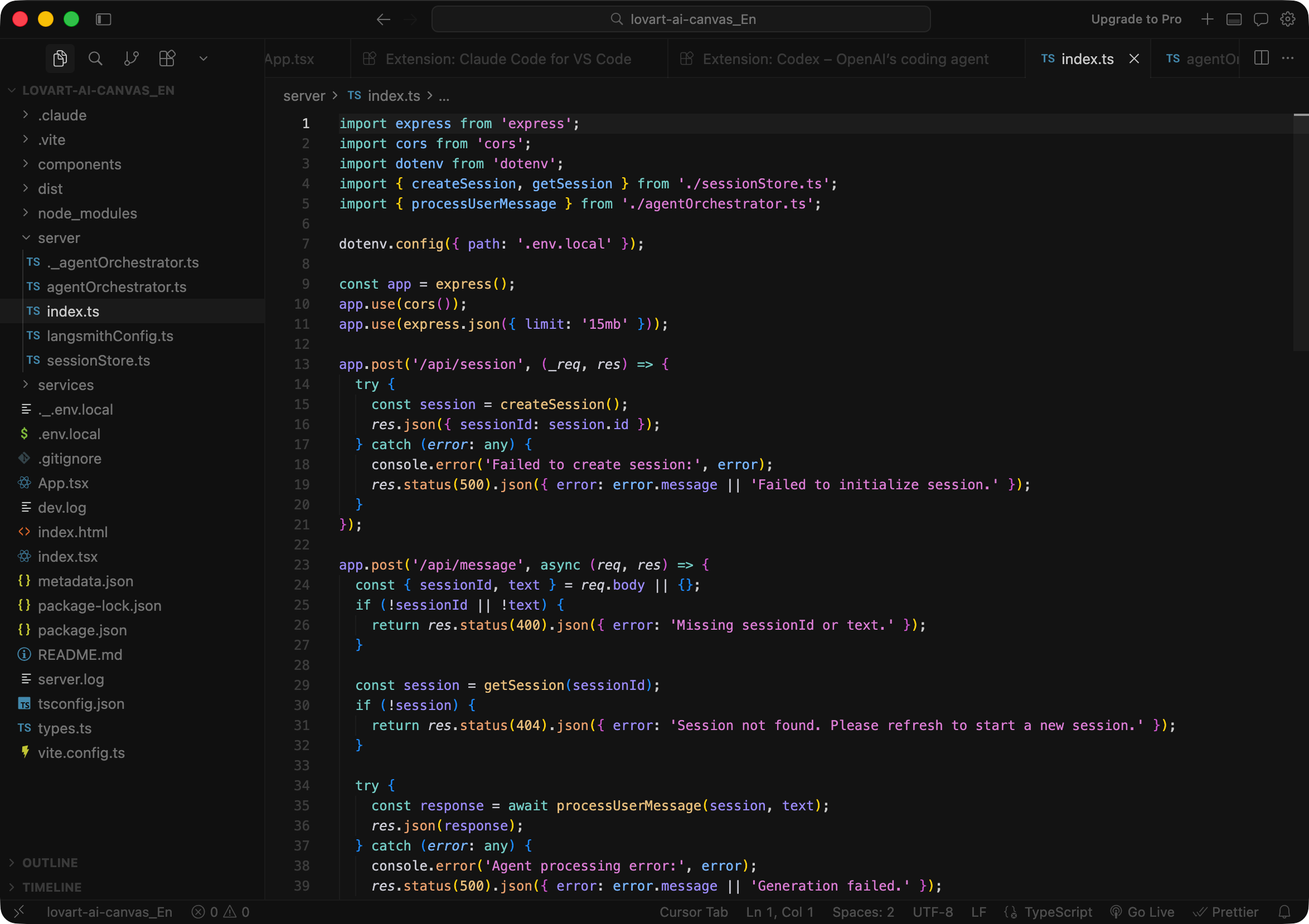Go forward with the right arrow
1309x924 pixels.
pos(410,19)
